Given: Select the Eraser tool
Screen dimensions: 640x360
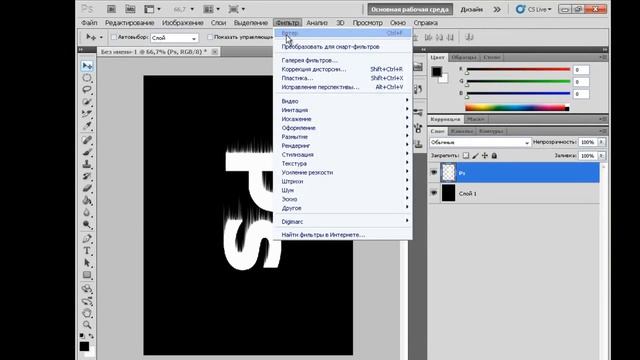Looking at the screenshot, I should (87, 188).
